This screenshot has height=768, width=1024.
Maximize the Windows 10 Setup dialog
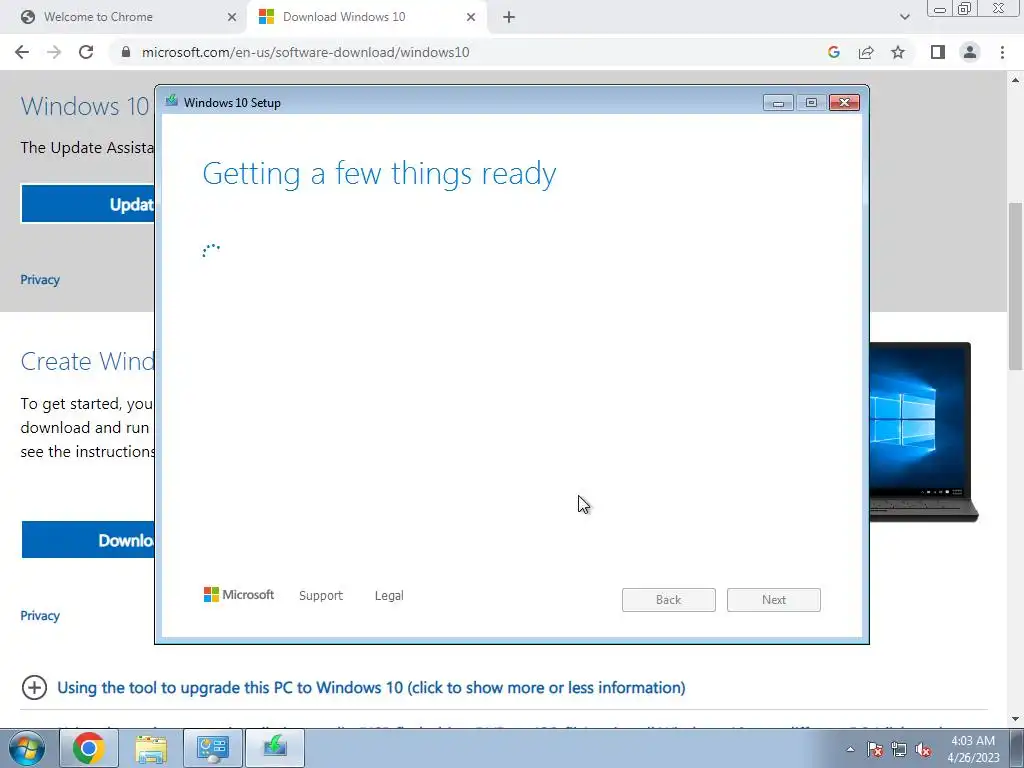pos(811,103)
